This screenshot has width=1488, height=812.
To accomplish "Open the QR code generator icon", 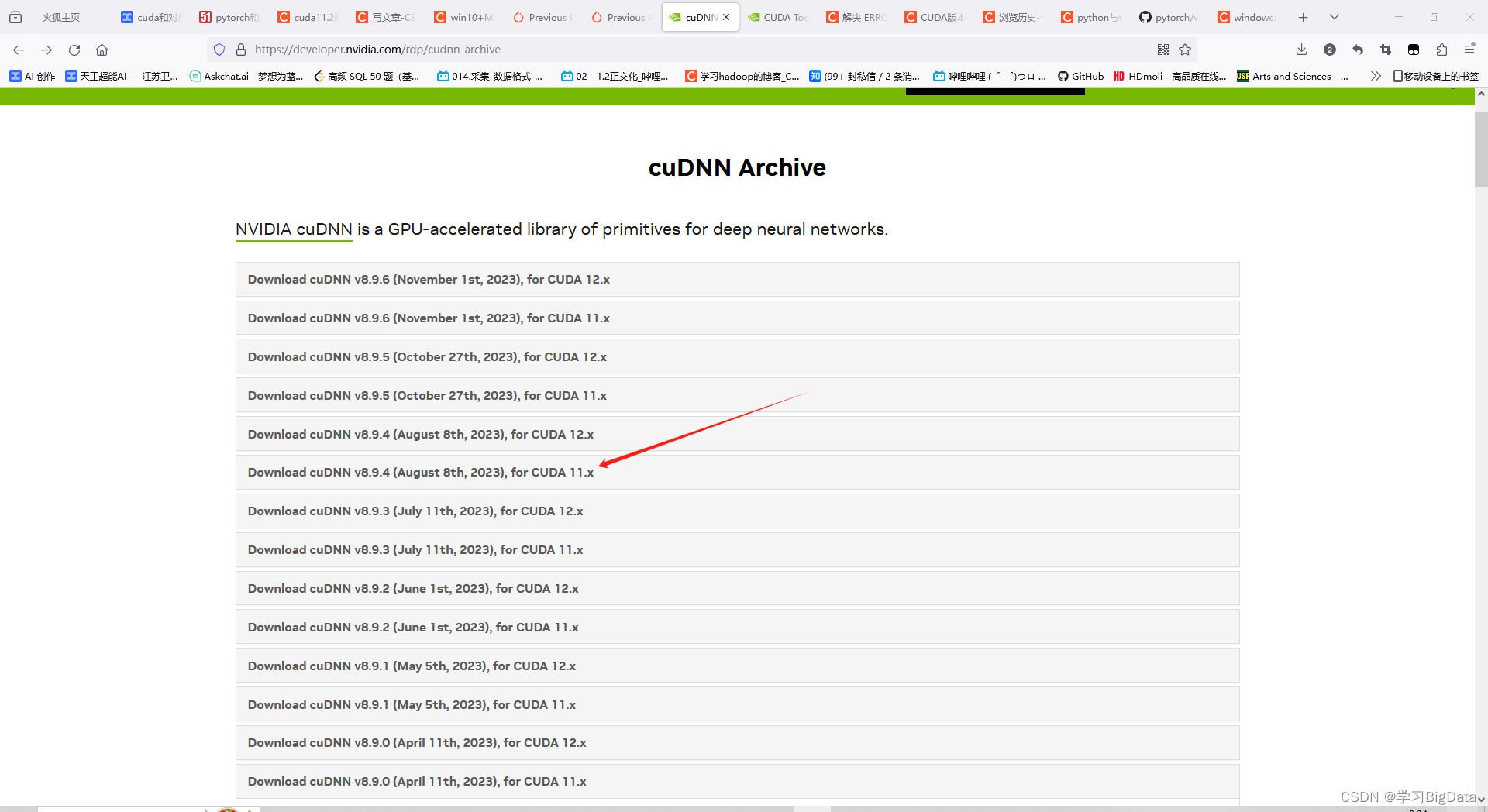I will click(x=1163, y=50).
